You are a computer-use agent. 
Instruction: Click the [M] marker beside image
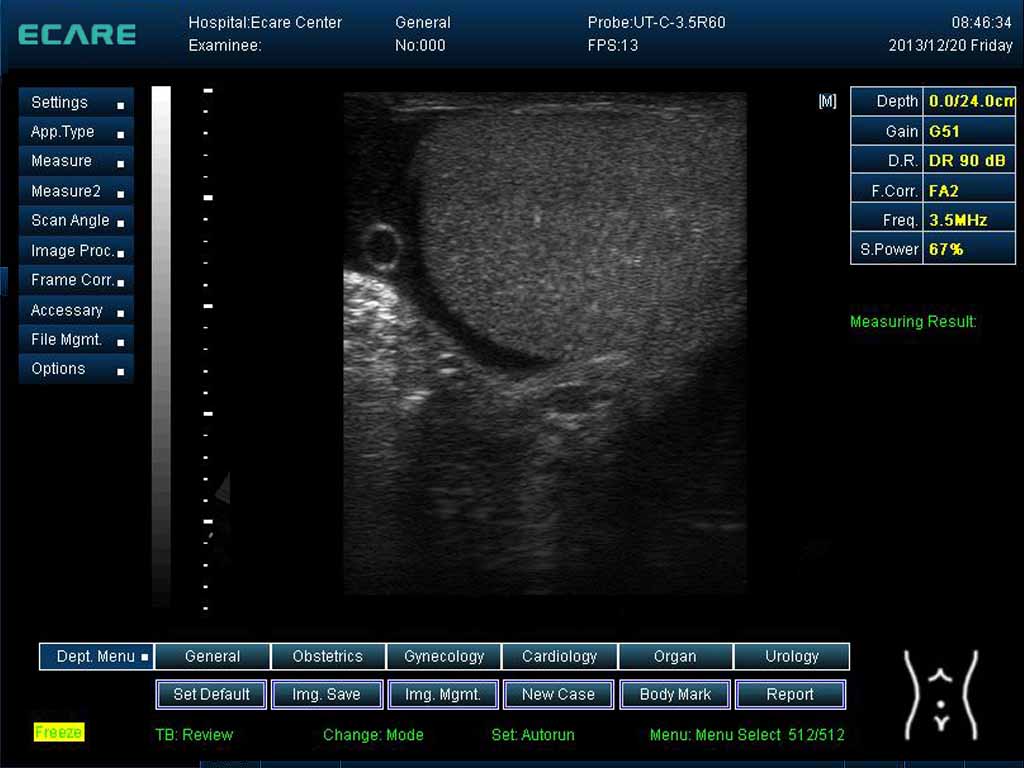point(827,101)
